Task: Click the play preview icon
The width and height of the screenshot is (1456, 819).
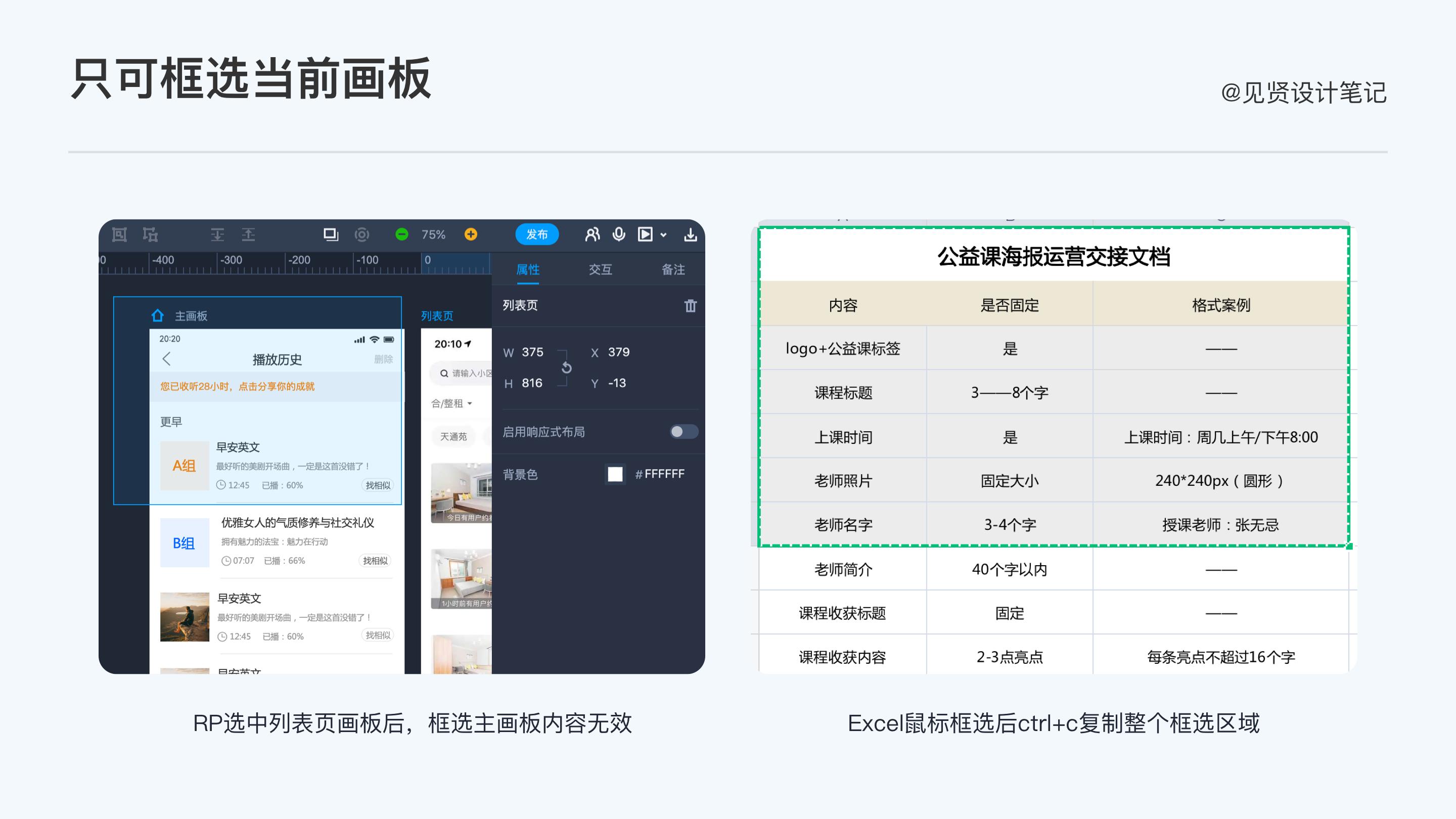Action: click(x=646, y=235)
